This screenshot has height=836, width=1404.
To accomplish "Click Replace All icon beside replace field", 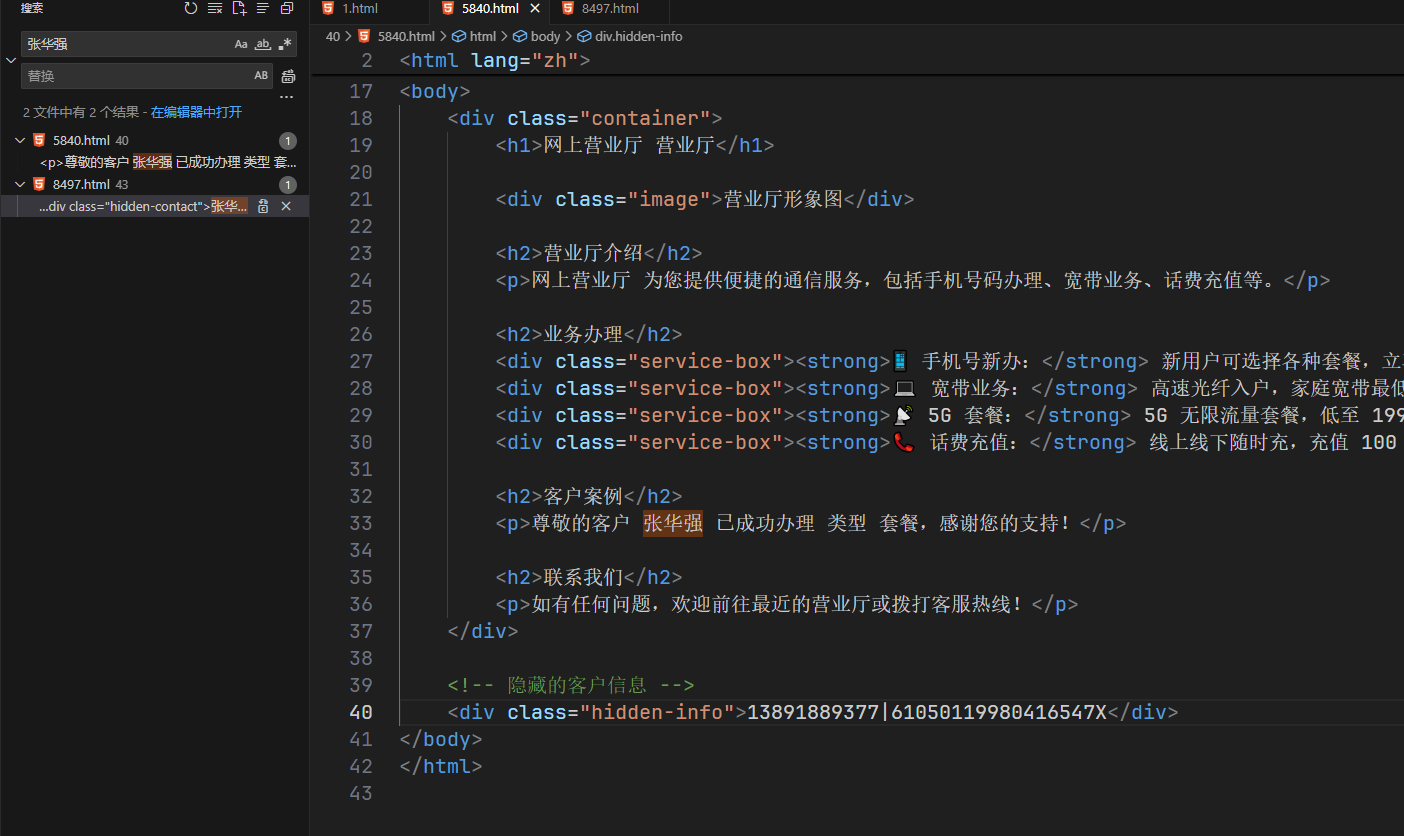I will pos(288,76).
